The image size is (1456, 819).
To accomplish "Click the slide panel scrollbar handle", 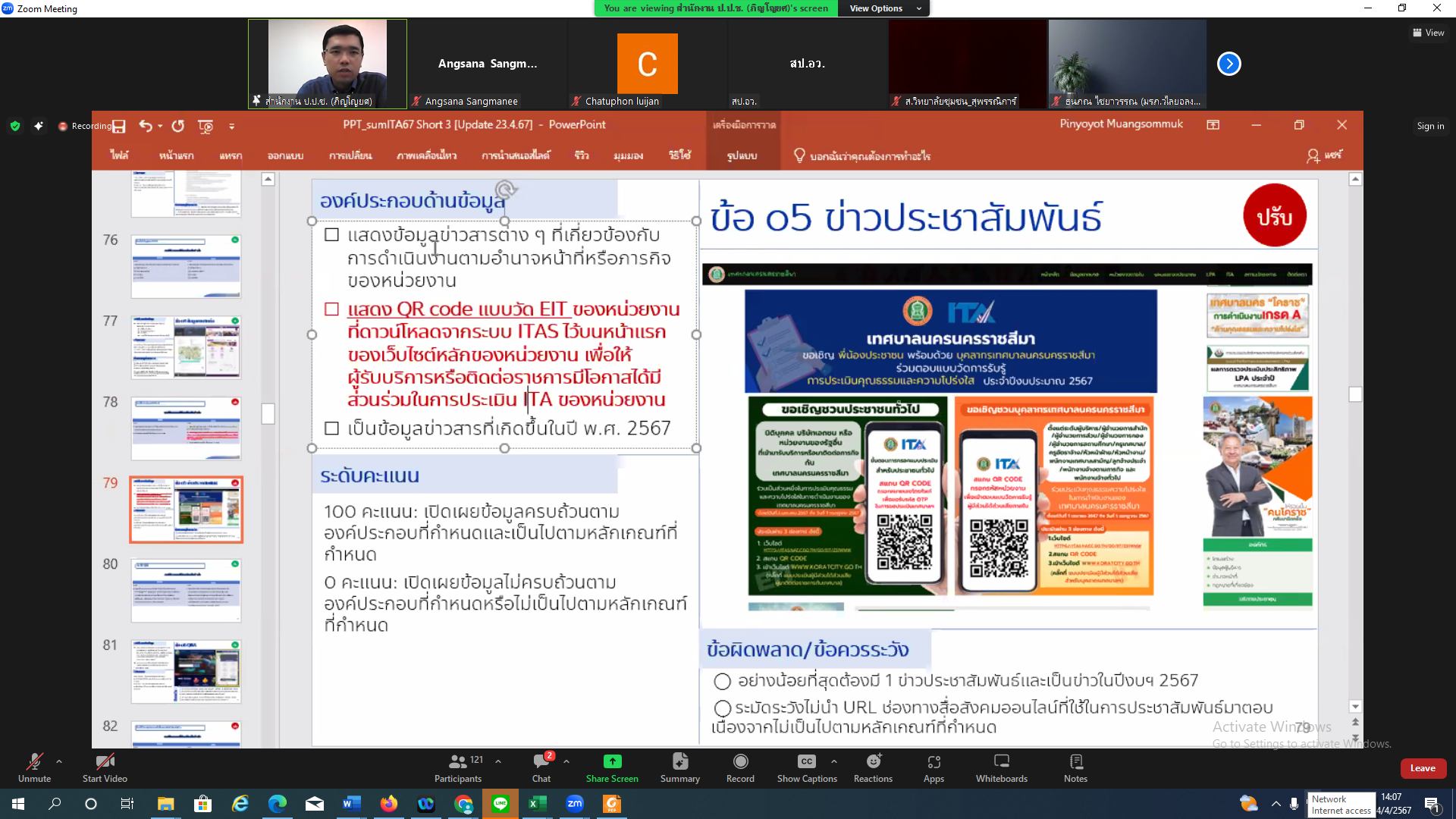I will point(268,413).
